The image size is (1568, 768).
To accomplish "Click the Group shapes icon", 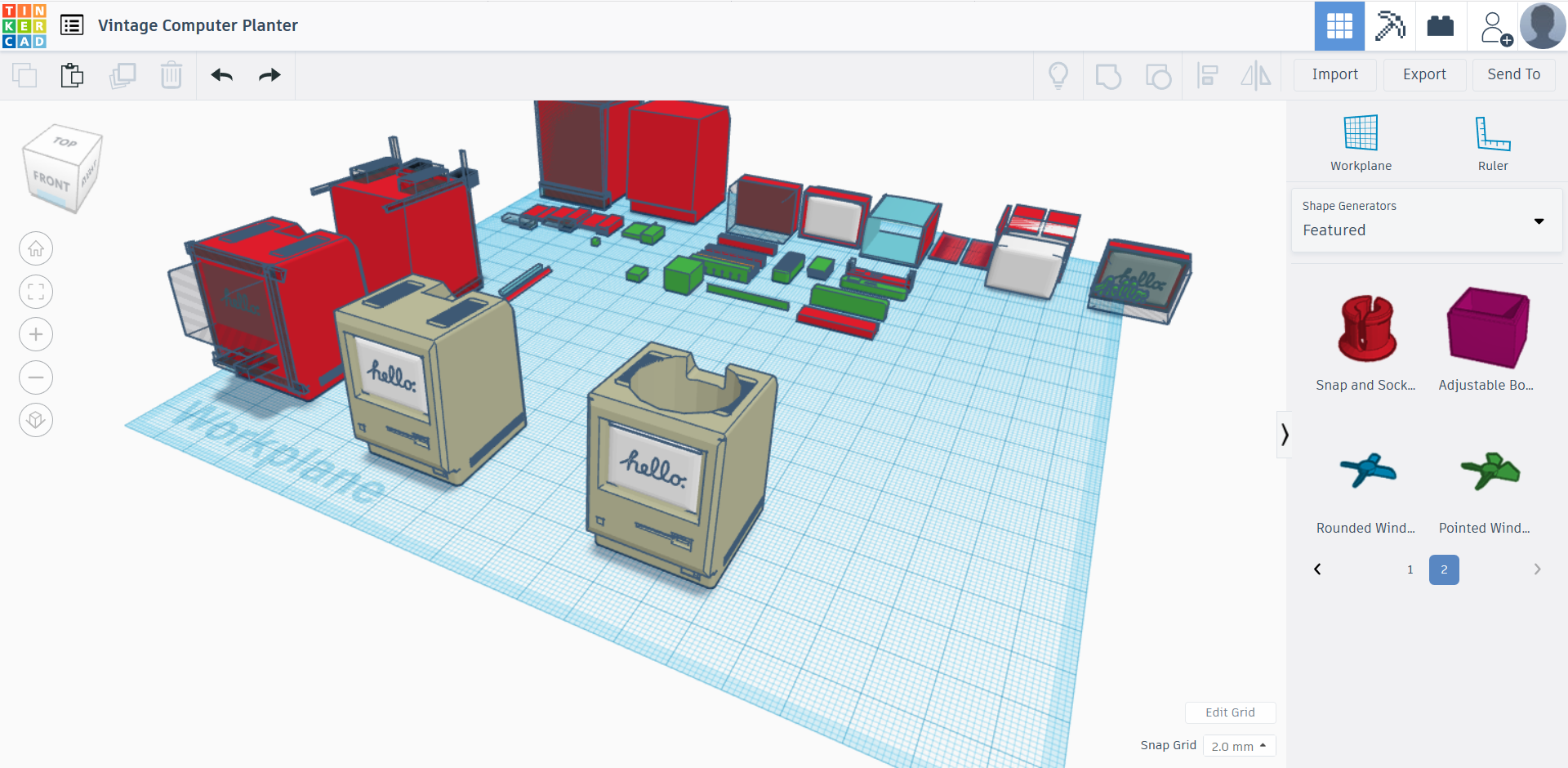I will click(x=1108, y=76).
